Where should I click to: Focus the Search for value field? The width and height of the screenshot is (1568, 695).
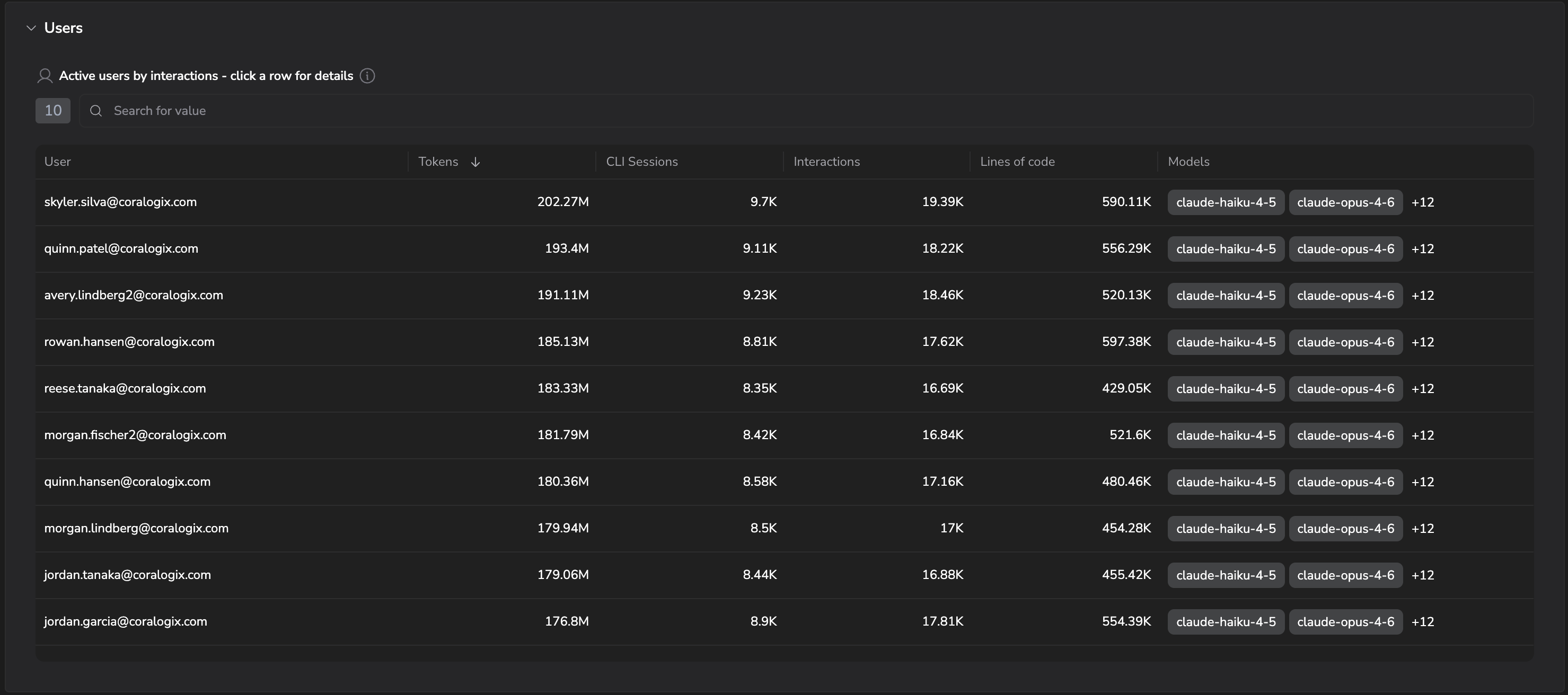pos(806,111)
